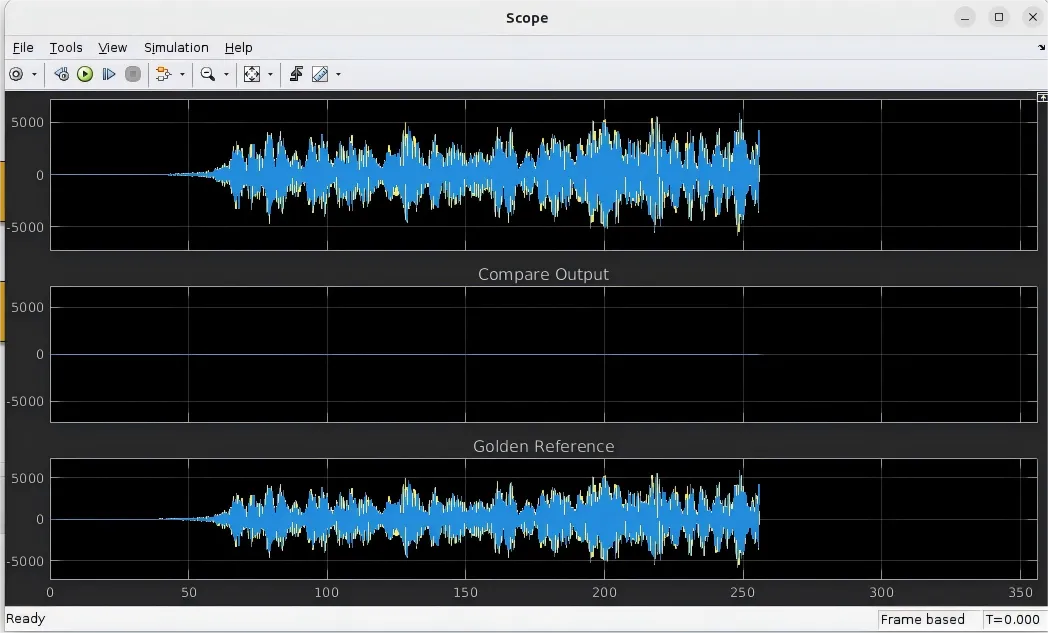This screenshot has width=1048, height=633.
Task: Click the Step Forward button
Action: point(109,74)
